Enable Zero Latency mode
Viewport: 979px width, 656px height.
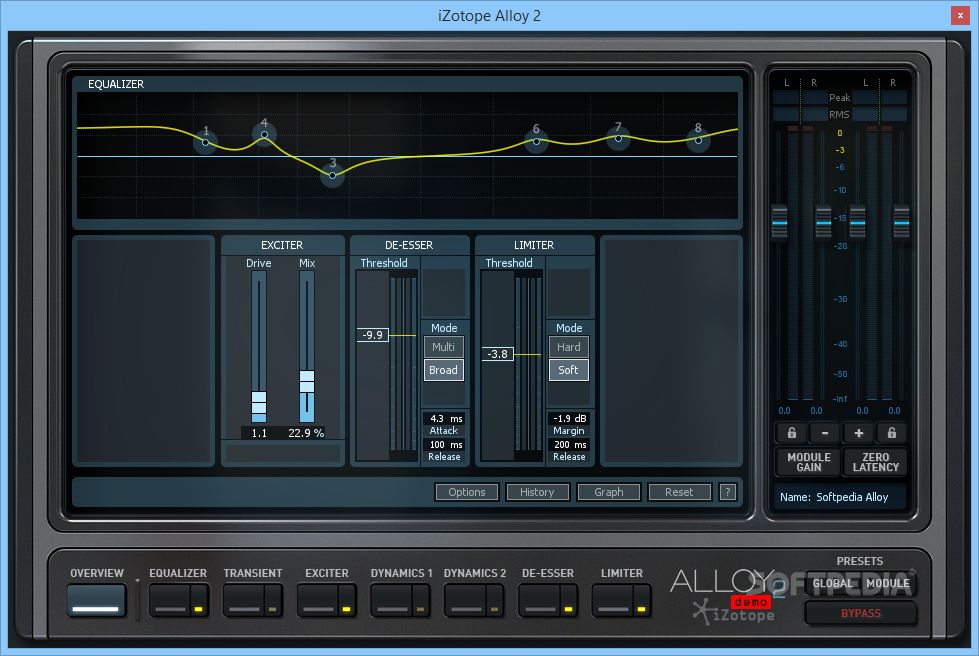(x=875, y=462)
